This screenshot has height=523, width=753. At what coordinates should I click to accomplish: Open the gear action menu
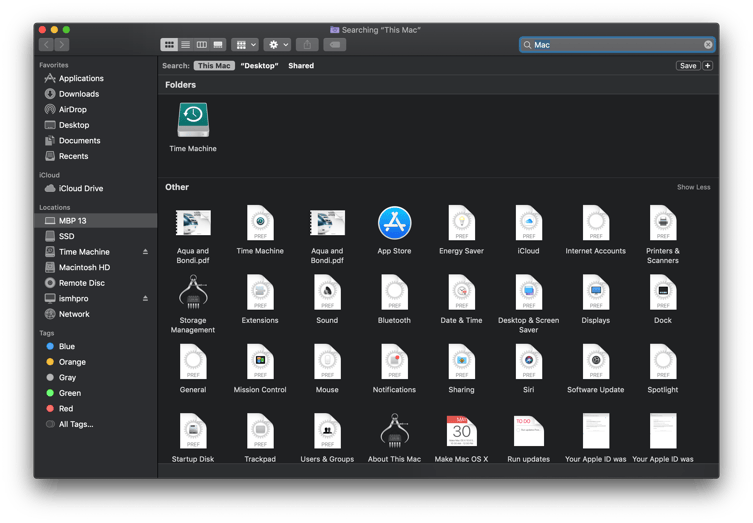tap(278, 45)
